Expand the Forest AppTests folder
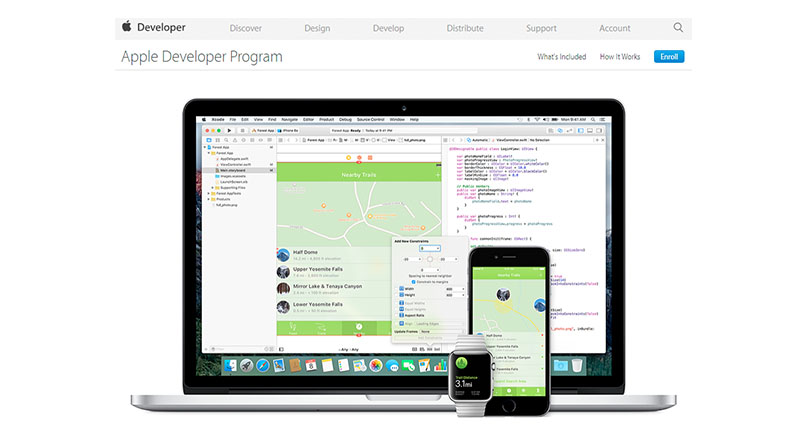 (208, 193)
